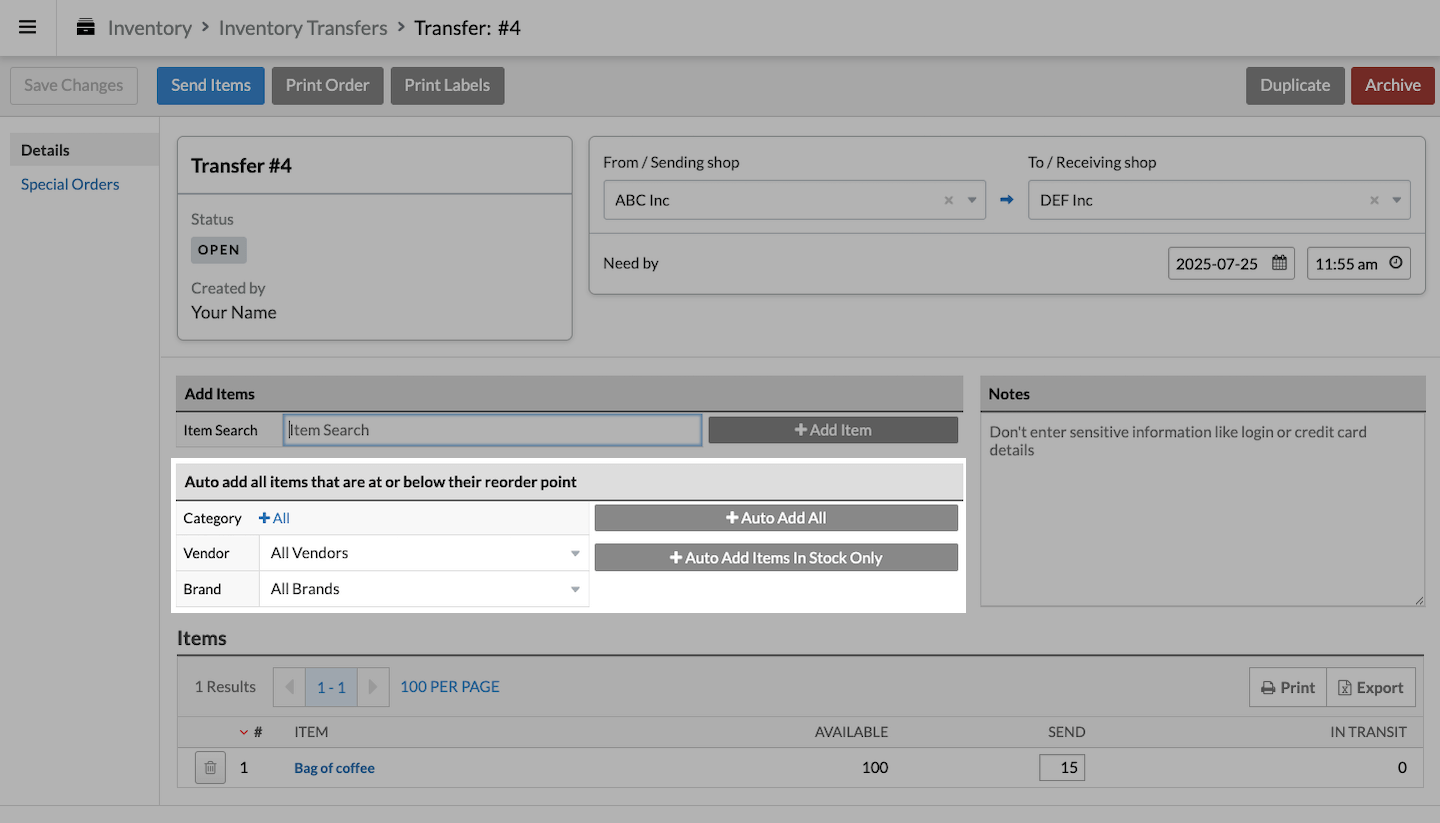Click the Inventory box icon in breadcrumb

click(86, 27)
